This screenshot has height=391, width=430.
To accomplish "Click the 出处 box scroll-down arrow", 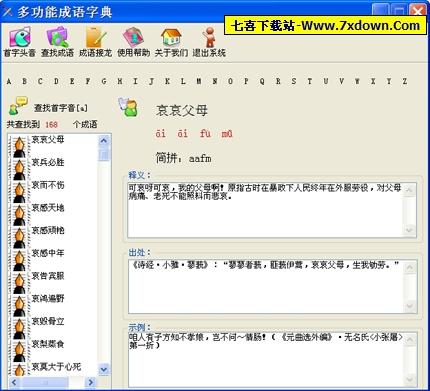I will (410, 306).
